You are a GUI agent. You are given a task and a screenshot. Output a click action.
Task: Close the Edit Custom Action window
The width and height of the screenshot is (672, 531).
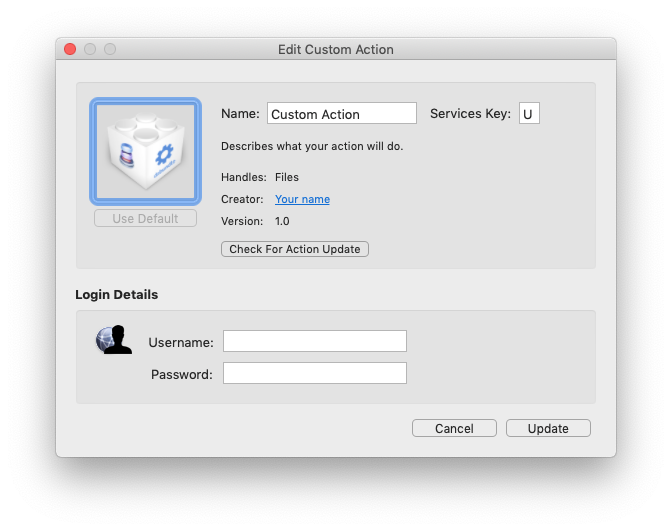click(70, 49)
